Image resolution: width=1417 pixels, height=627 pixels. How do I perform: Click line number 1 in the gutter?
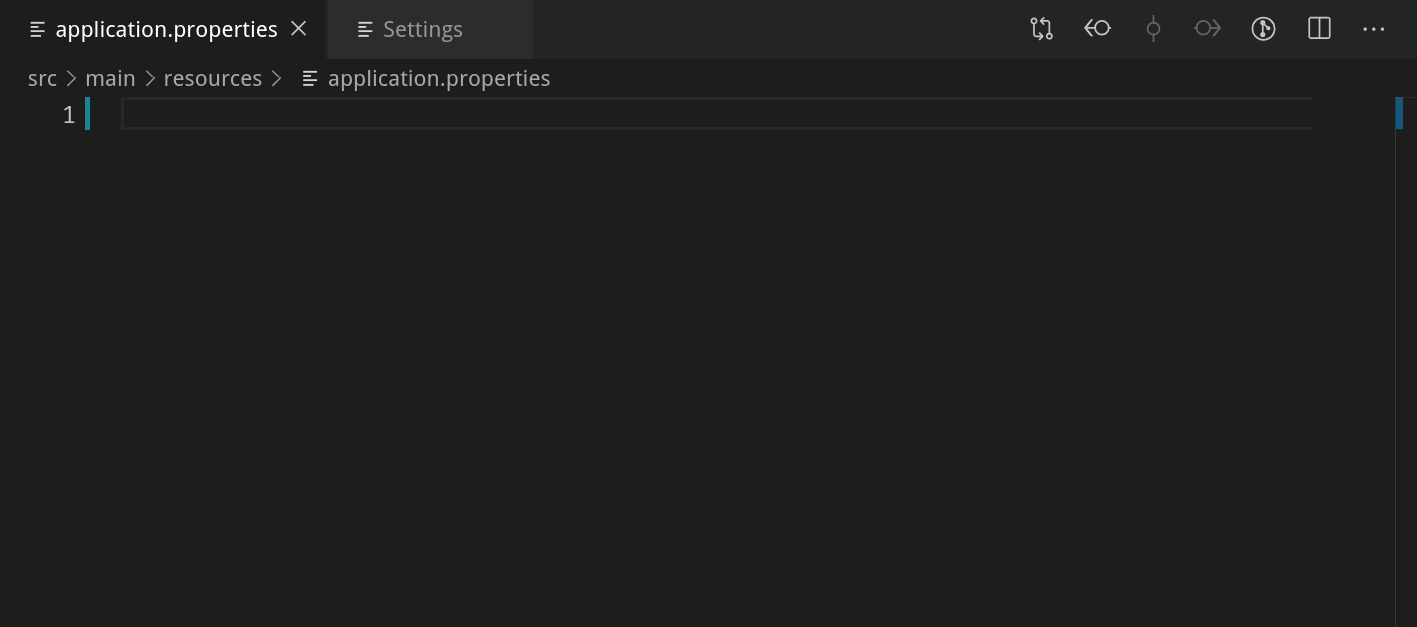(68, 114)
